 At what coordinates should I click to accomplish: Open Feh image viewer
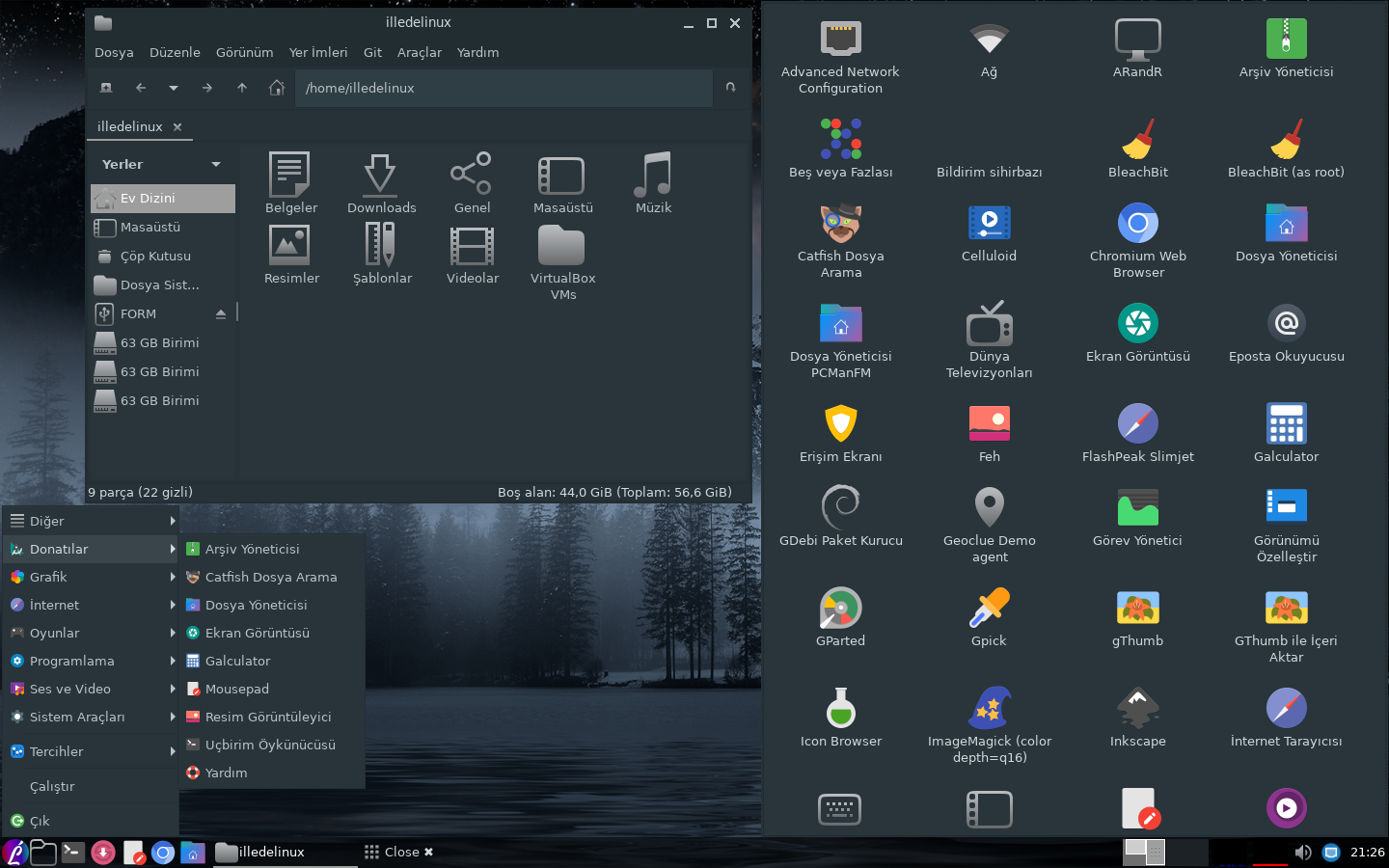pyautogui.click(x=989, y=434)
